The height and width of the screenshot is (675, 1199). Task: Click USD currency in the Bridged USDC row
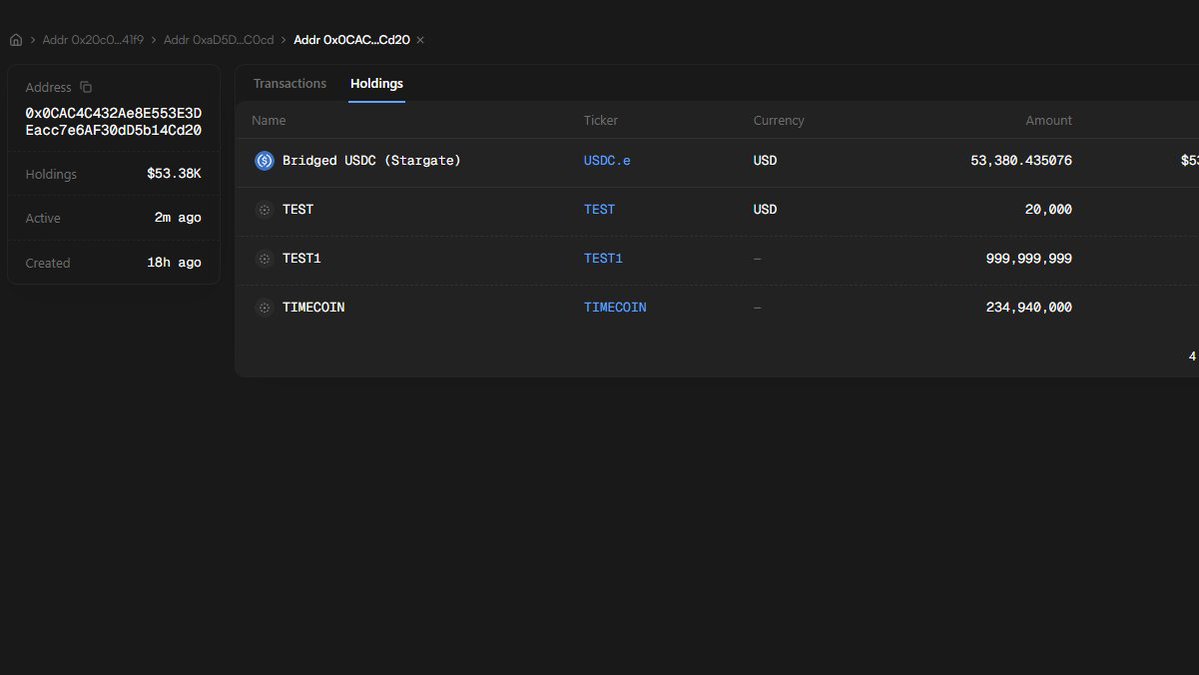point(765,161)
